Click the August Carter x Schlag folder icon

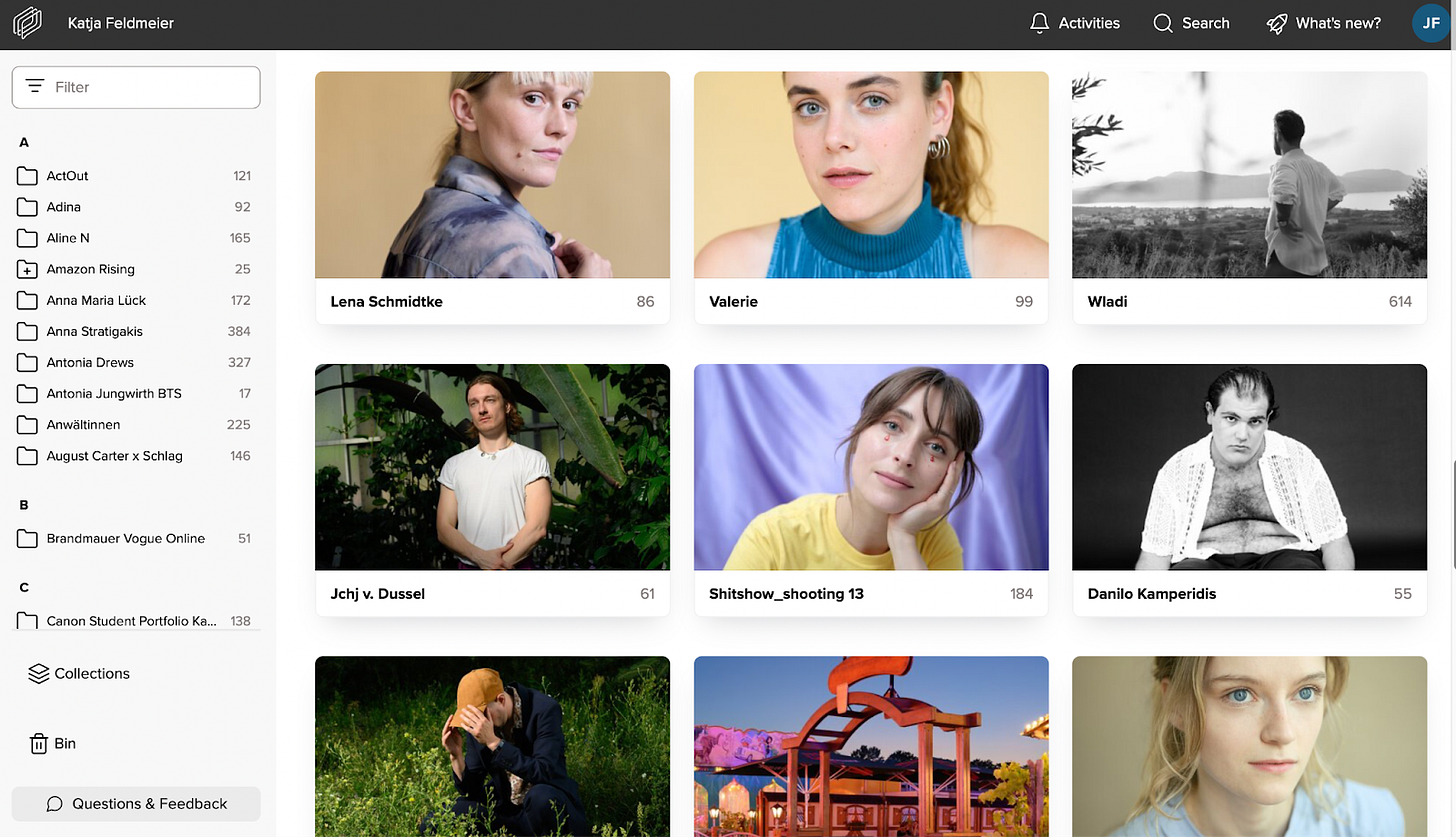[27, 456]
